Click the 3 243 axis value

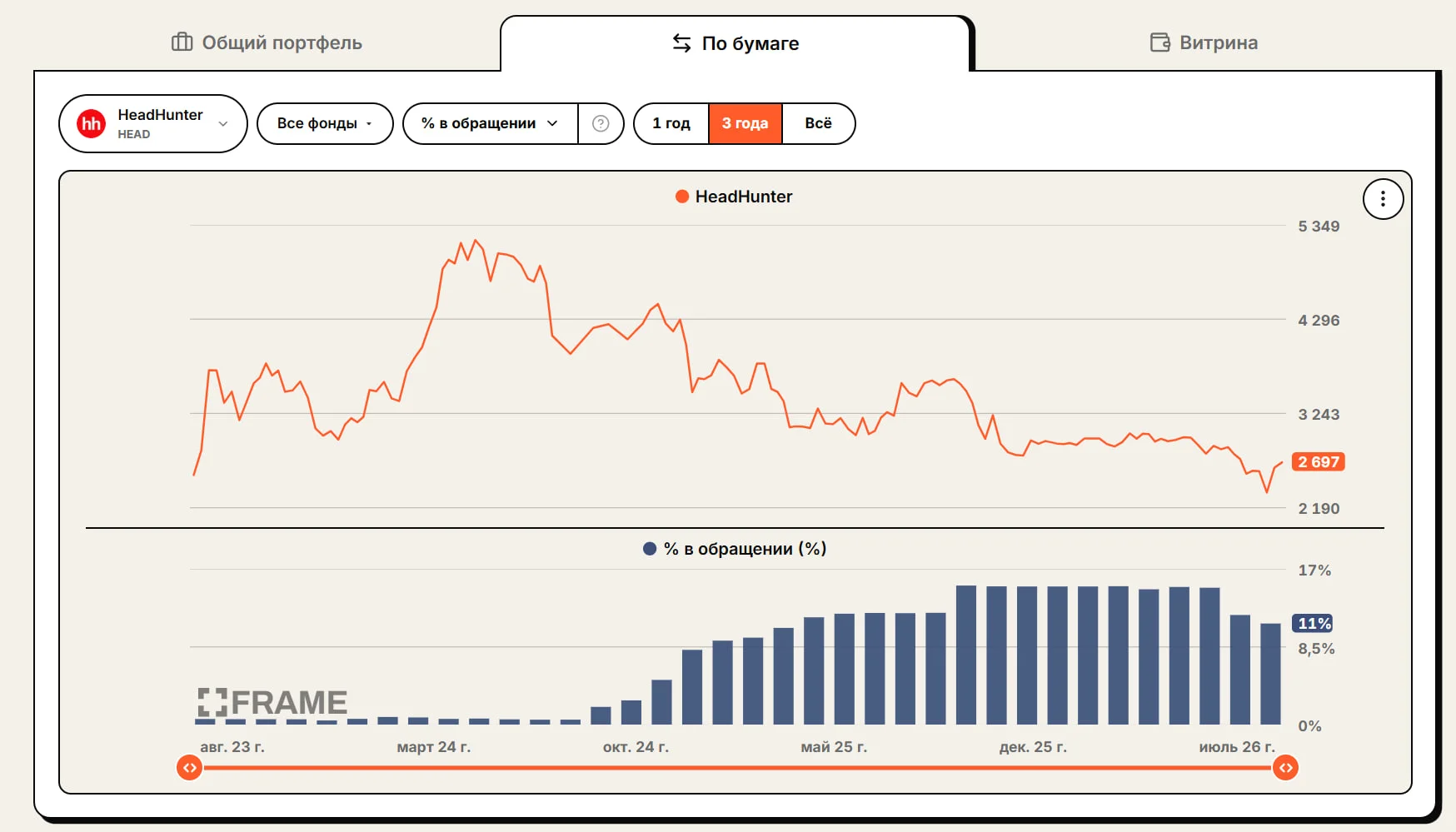click(1319, 415)
